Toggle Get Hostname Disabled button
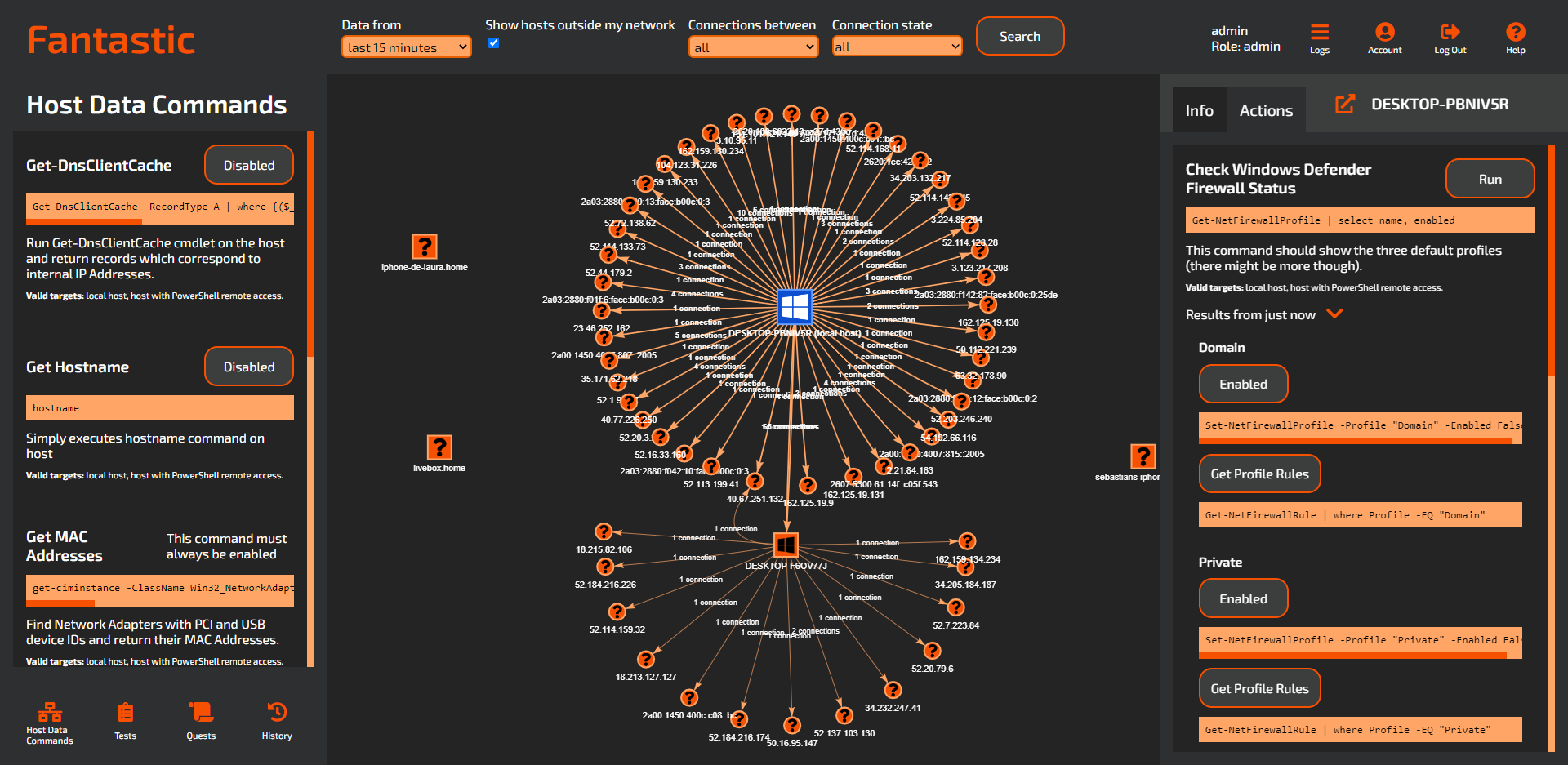Viewport: 1568px width, 765px height. (x=249, y=367)
